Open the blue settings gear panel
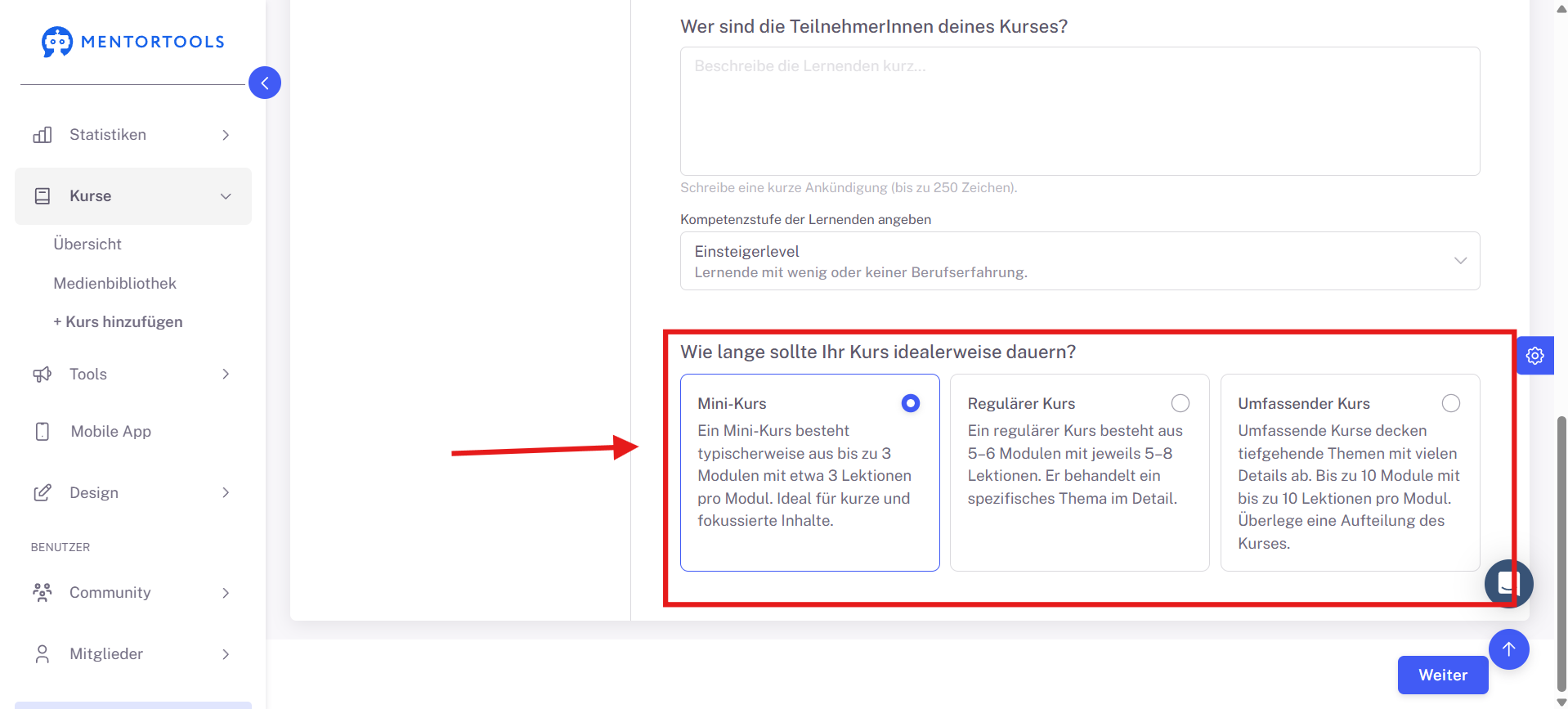Image resolution: width=1568 pixels, height=709 pixels. [1535, 356]
